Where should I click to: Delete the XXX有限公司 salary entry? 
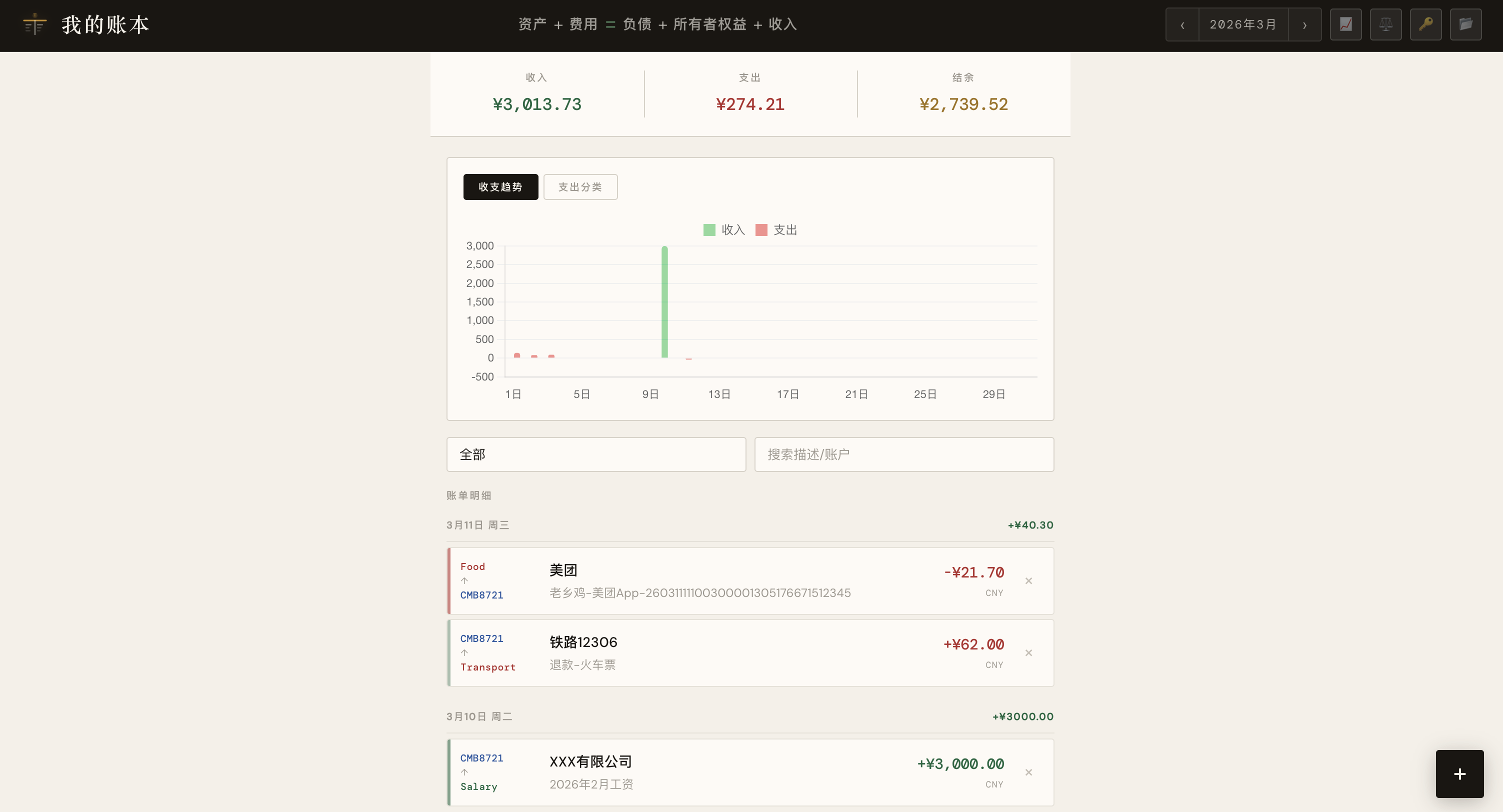coord(1028,772)
